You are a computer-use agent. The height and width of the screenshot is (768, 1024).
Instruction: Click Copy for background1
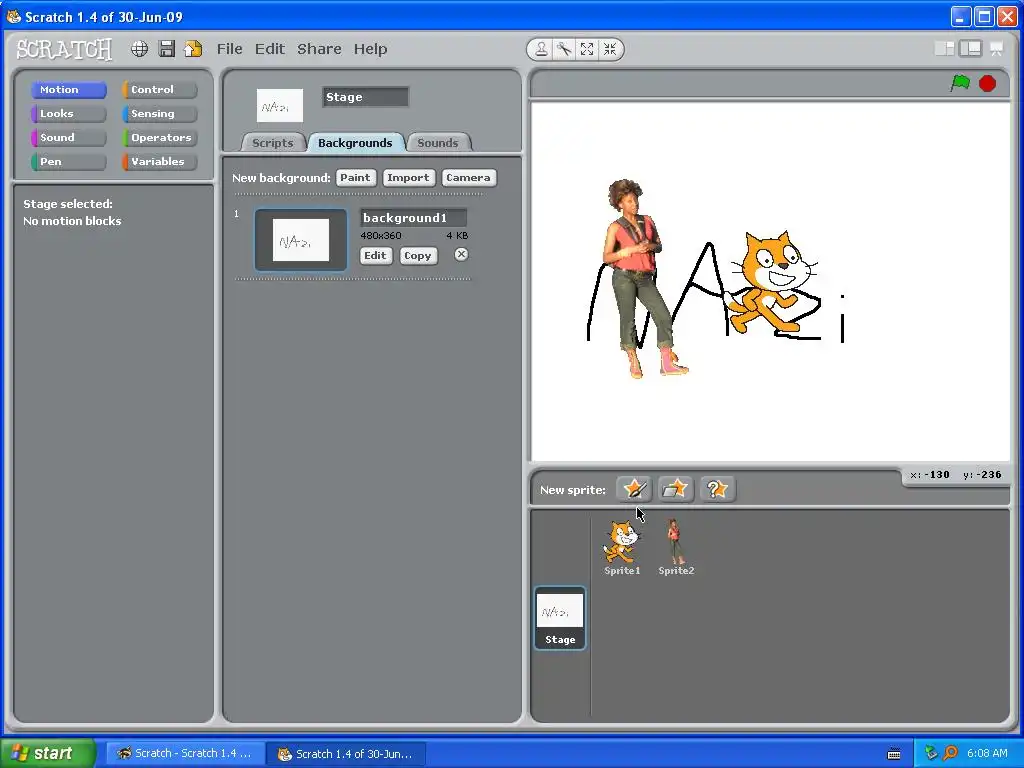coord(417,255)
